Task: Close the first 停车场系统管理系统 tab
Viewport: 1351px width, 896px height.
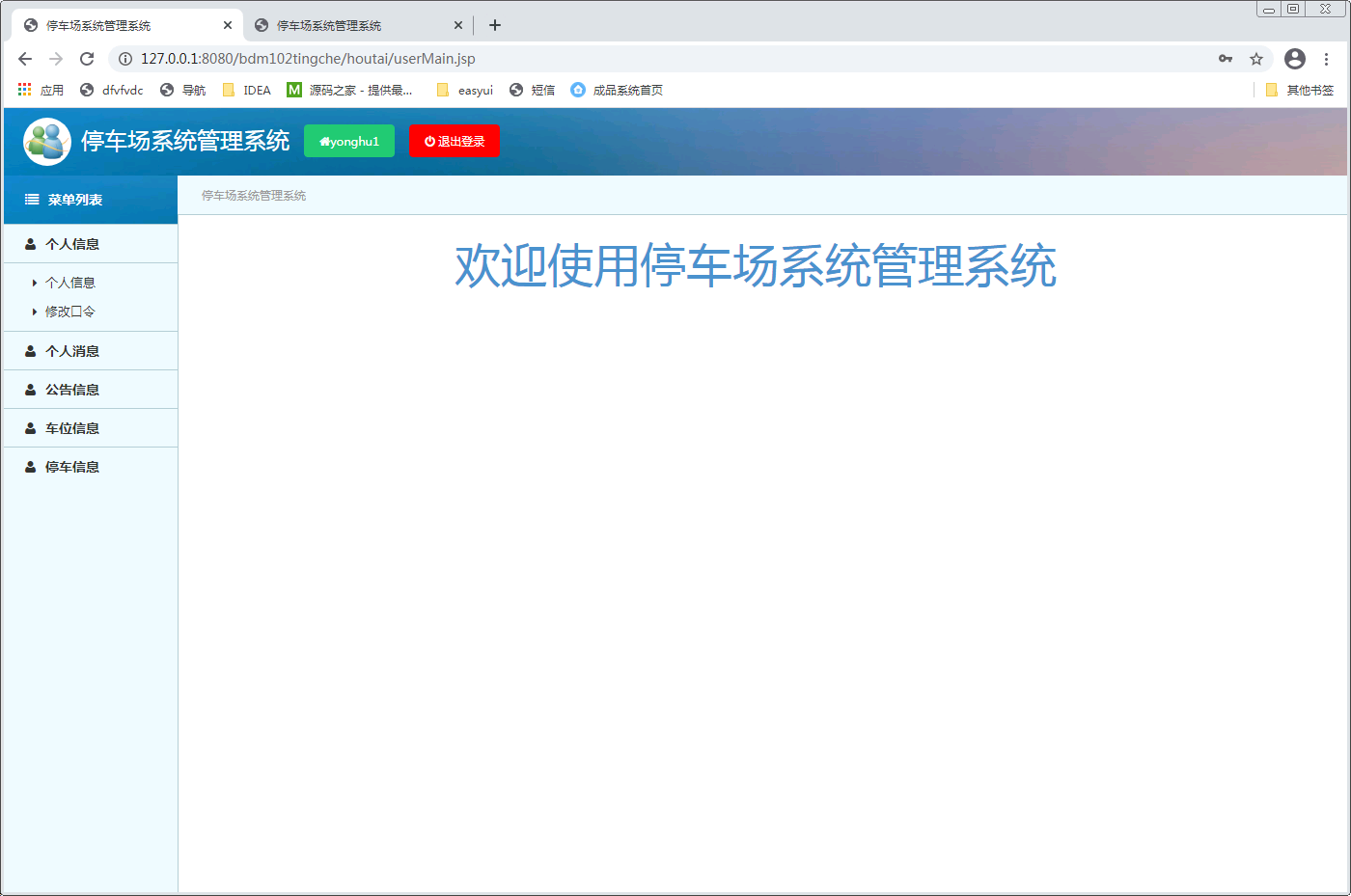Action: click(228, 25)
